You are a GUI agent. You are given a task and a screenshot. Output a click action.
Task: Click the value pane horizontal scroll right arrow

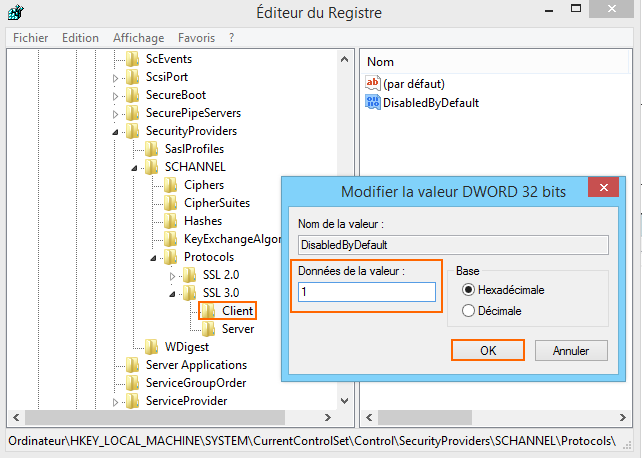click(x=623, y=417)
